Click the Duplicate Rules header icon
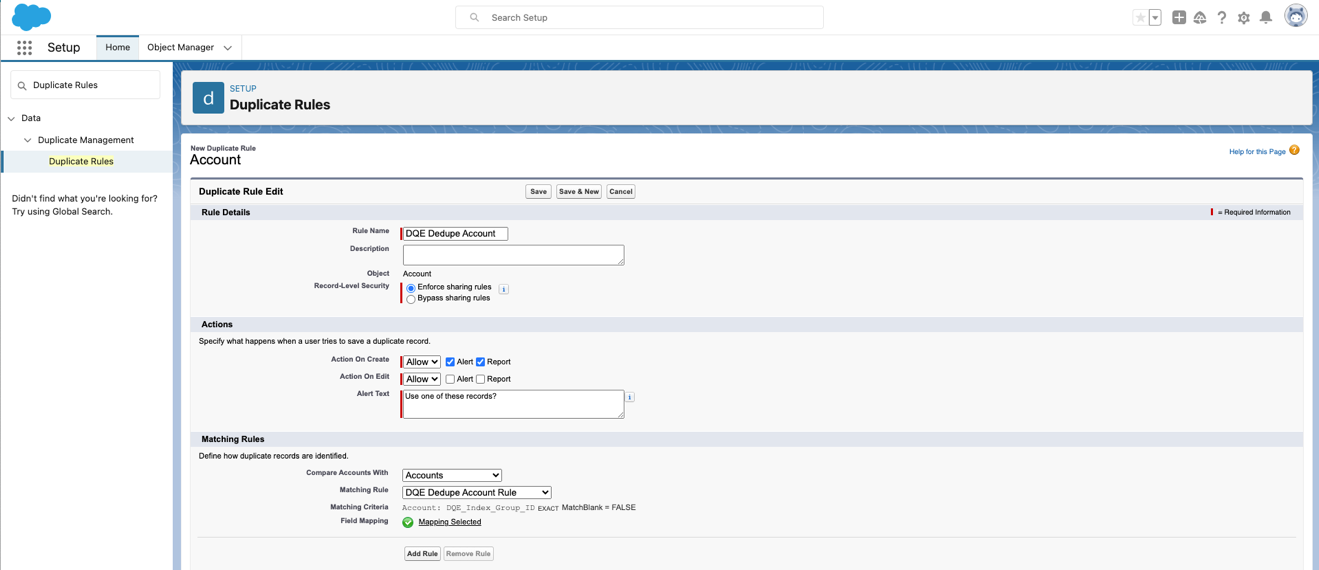 (208, 97)
